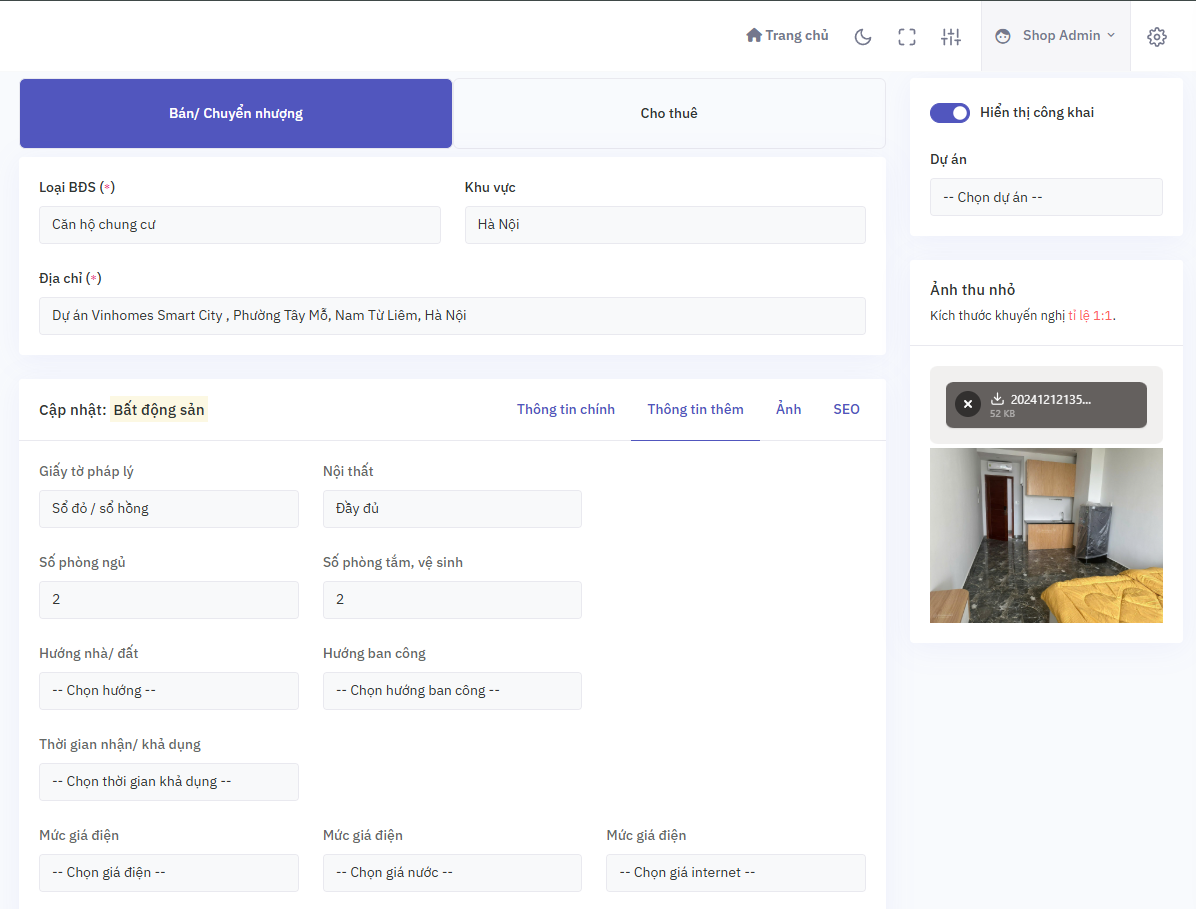
Task: Click the home icon next to Trang chủ
Action: (x=753, y=34)
